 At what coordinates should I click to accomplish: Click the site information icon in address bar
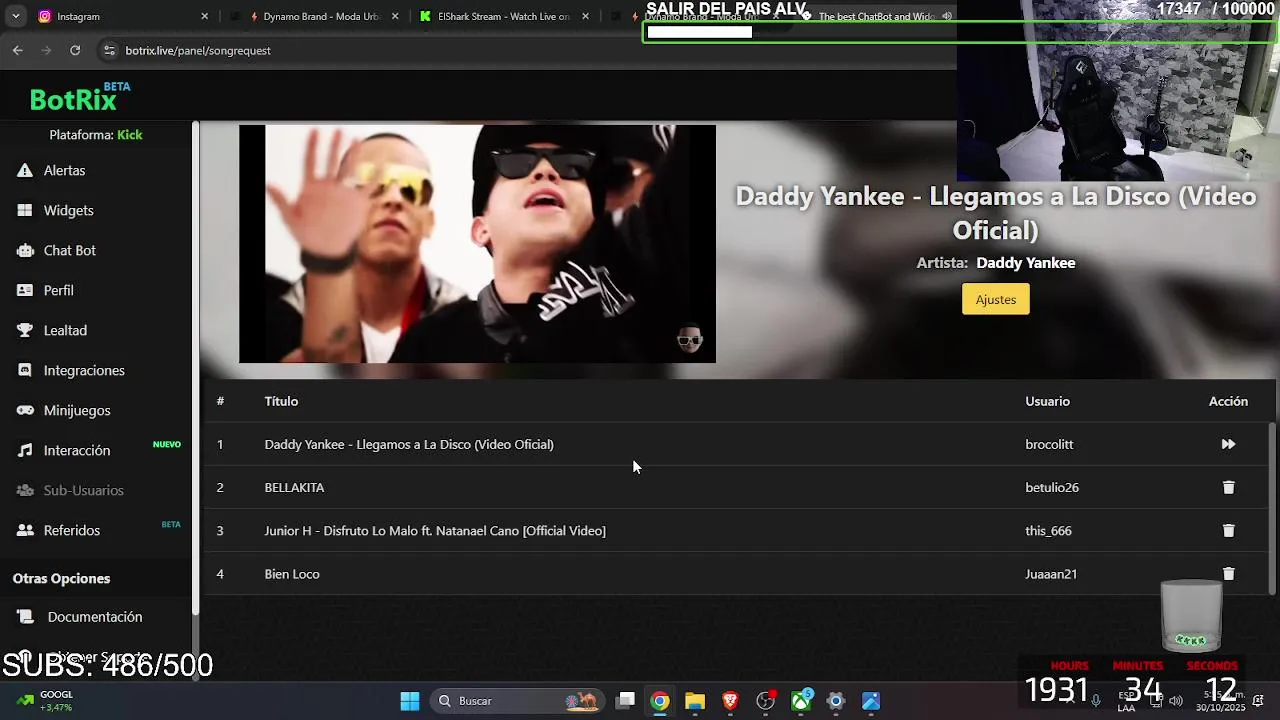[109, 50]
